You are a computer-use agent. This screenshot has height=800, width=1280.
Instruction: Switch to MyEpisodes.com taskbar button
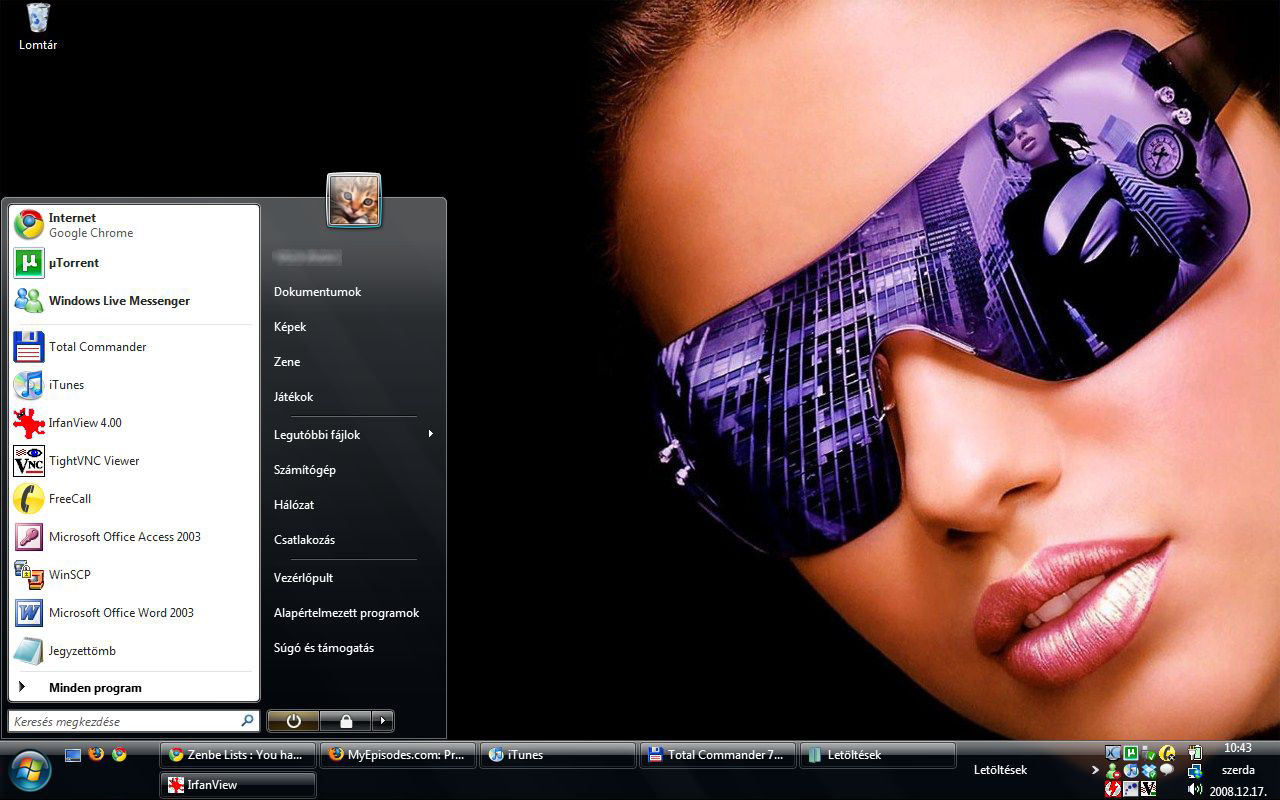click(x=398, y=755)
